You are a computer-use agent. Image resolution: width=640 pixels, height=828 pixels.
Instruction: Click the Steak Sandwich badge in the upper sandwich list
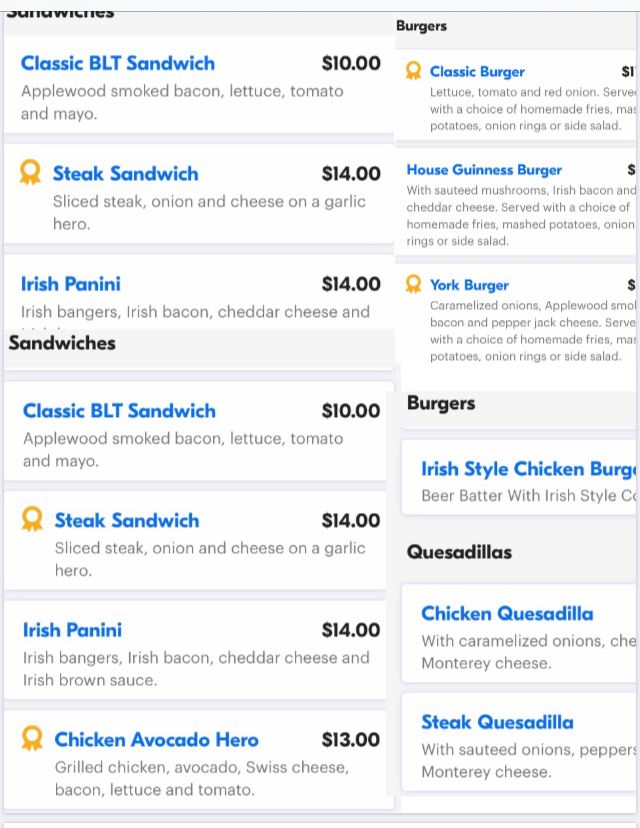click(31, 173)
